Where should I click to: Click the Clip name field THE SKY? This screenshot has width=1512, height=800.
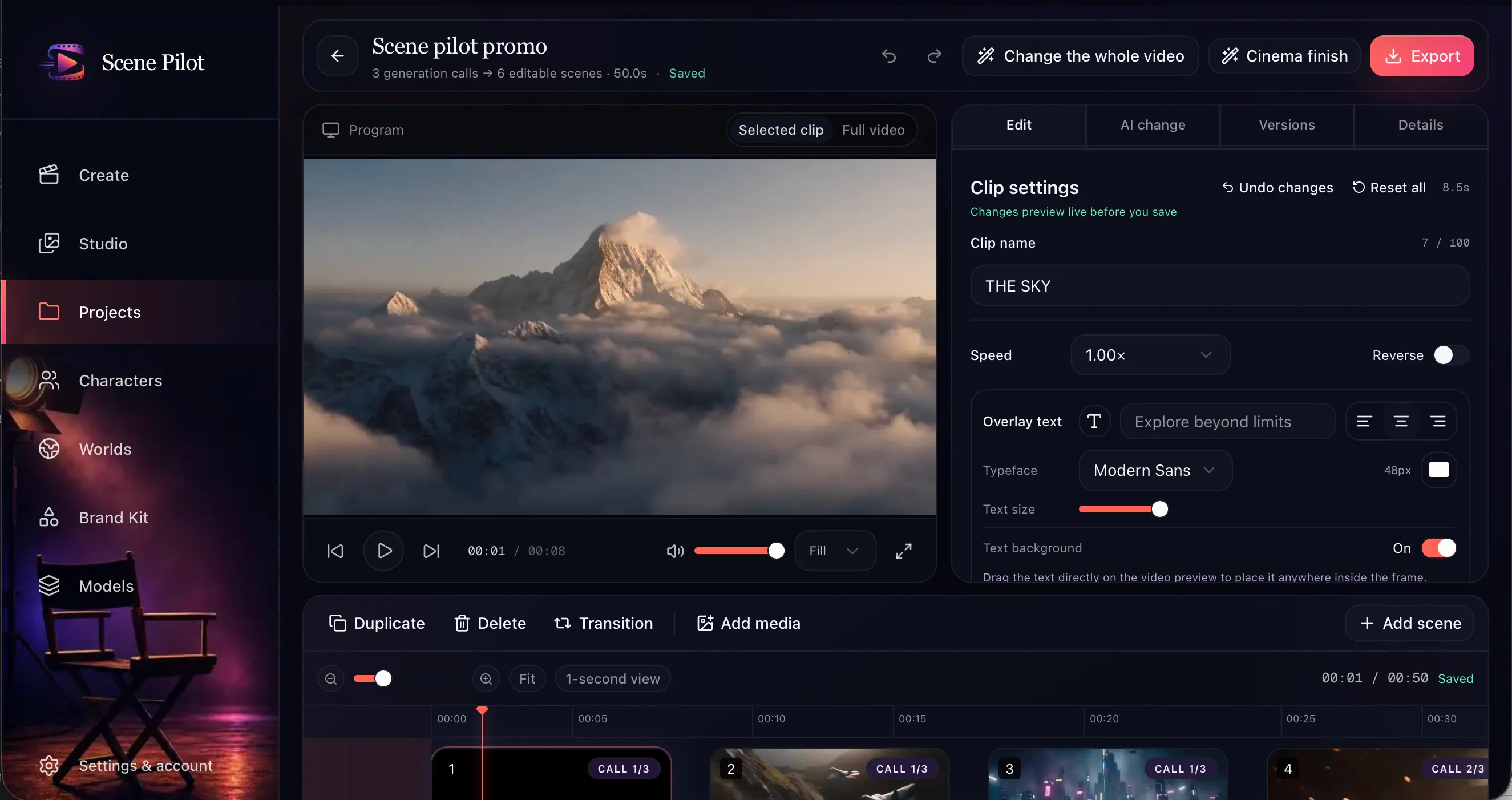[1220, 286]
